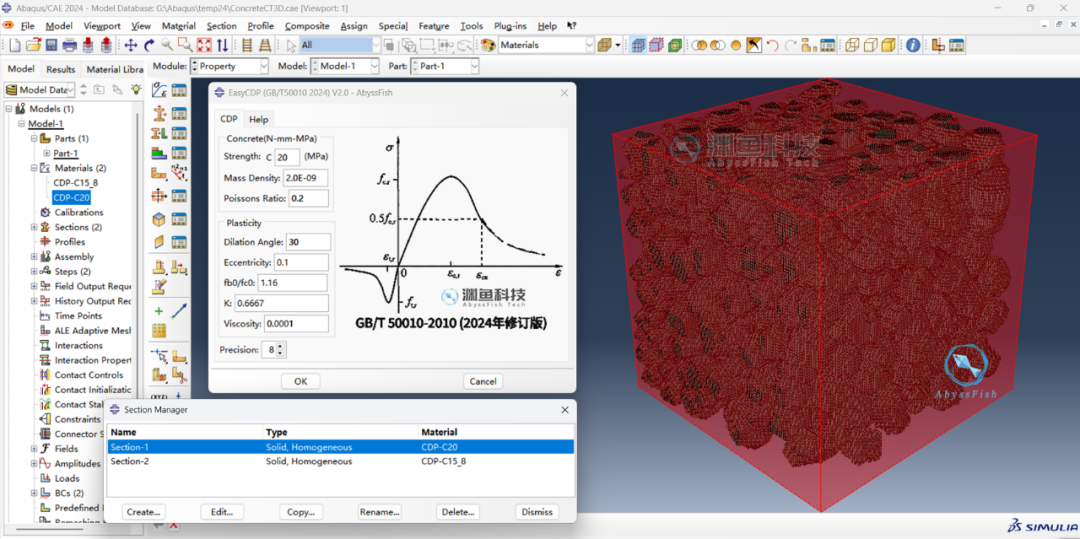Click Edit... in Section Manager
The image size is (1080, 539).
point(222,512)
